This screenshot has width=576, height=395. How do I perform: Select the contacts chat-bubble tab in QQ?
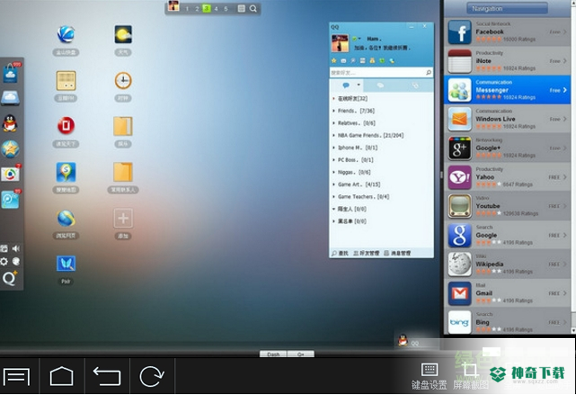[x=346, y=85]
